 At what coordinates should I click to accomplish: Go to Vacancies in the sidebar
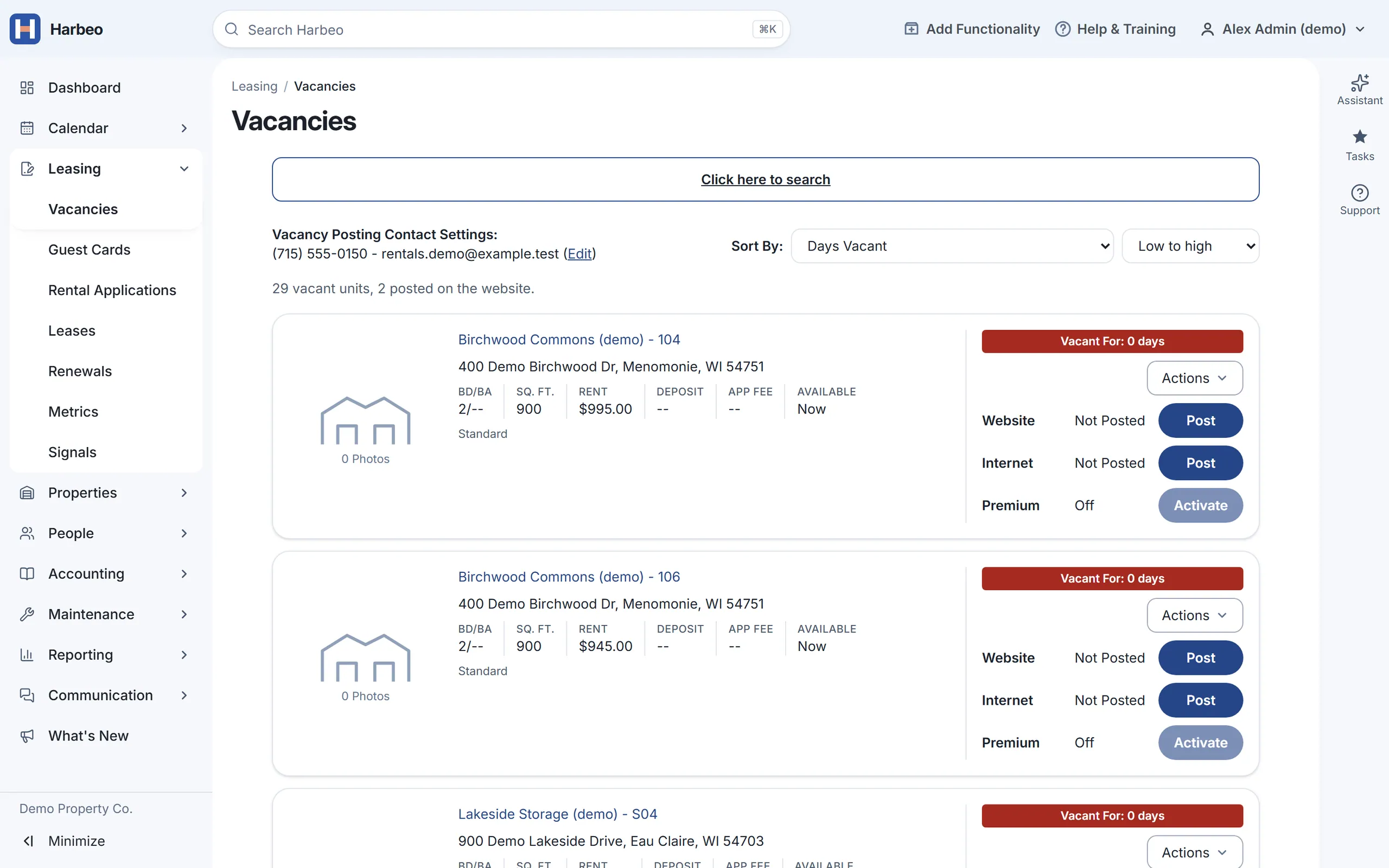click(x=83, y=209)
